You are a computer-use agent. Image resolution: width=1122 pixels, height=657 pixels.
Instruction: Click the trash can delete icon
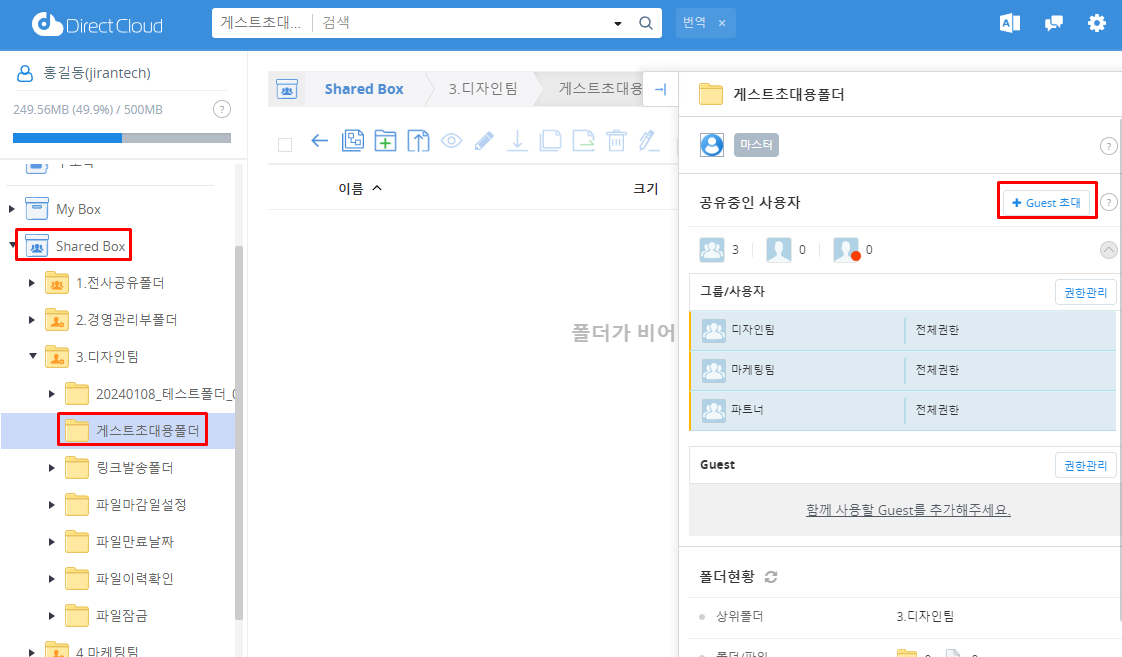coord(616,141)
